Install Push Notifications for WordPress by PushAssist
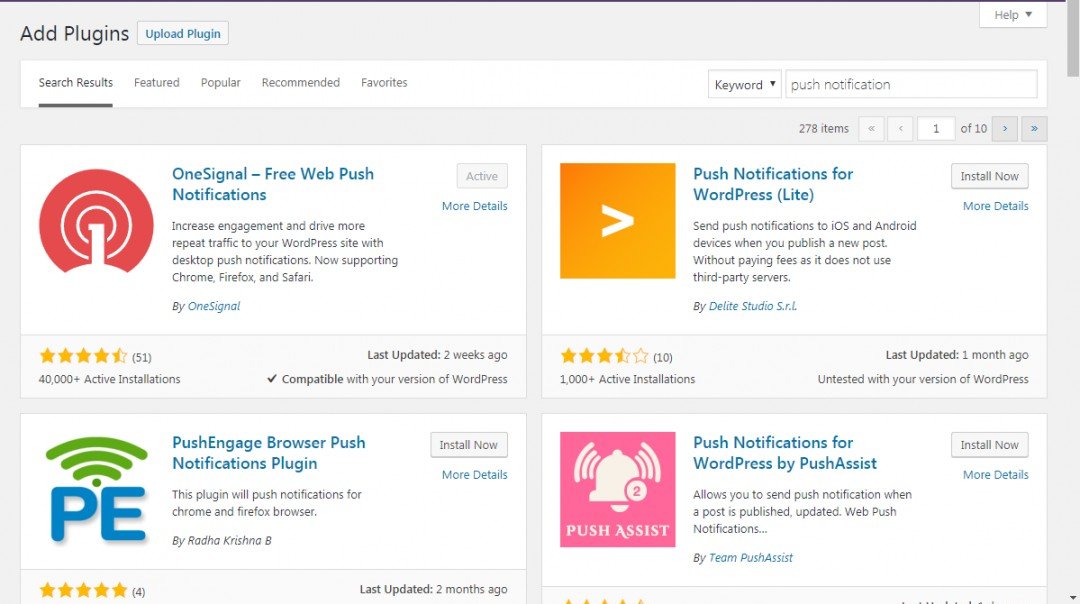This screenshot has height=604, width=1080. (990, 444)
